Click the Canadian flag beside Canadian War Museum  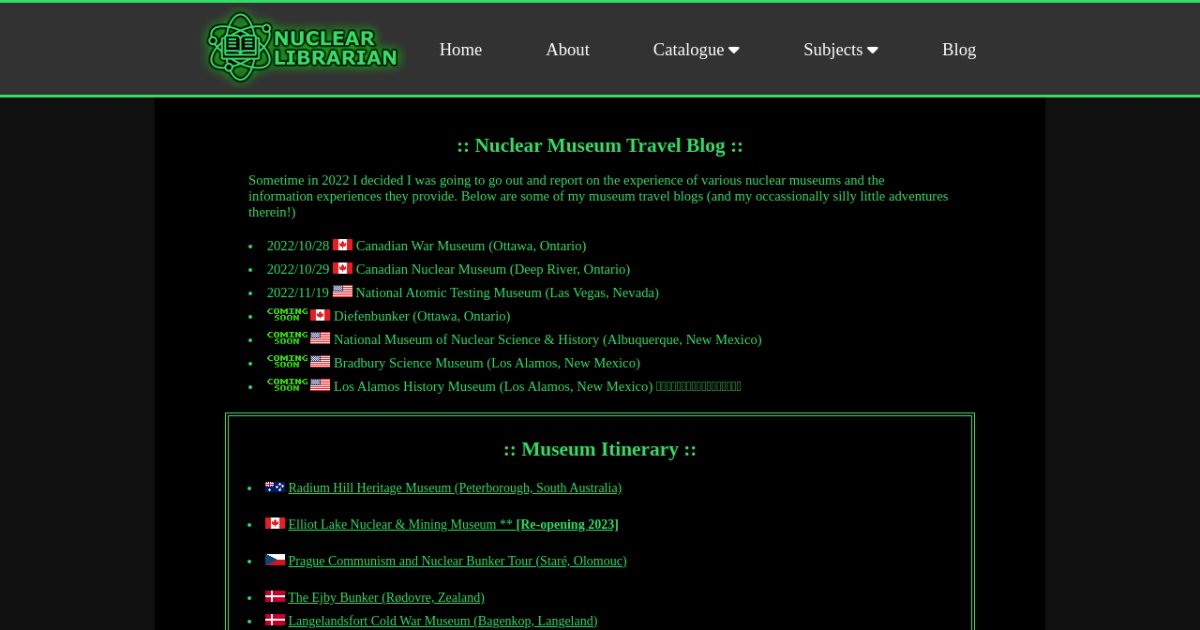point(343,244)
